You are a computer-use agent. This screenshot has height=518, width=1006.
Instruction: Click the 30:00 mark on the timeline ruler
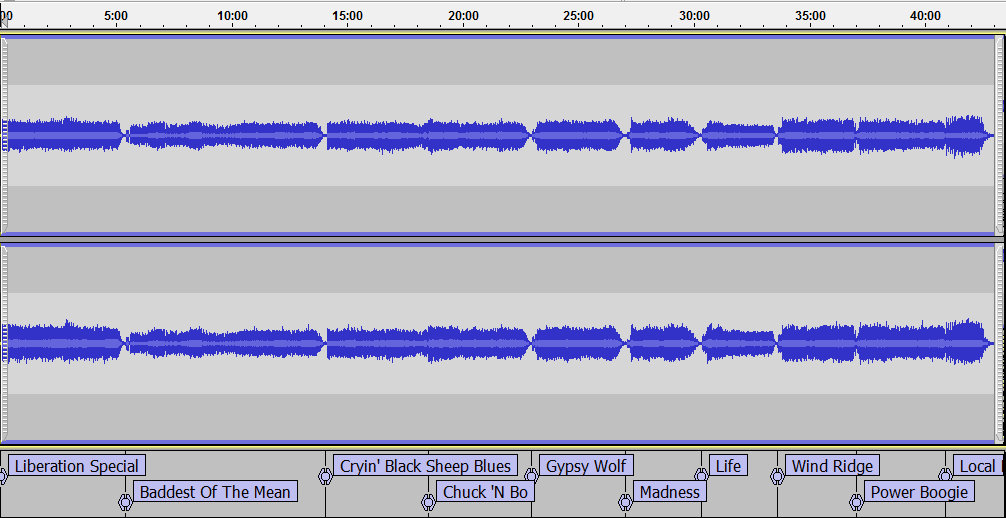[x=694, y=15]
